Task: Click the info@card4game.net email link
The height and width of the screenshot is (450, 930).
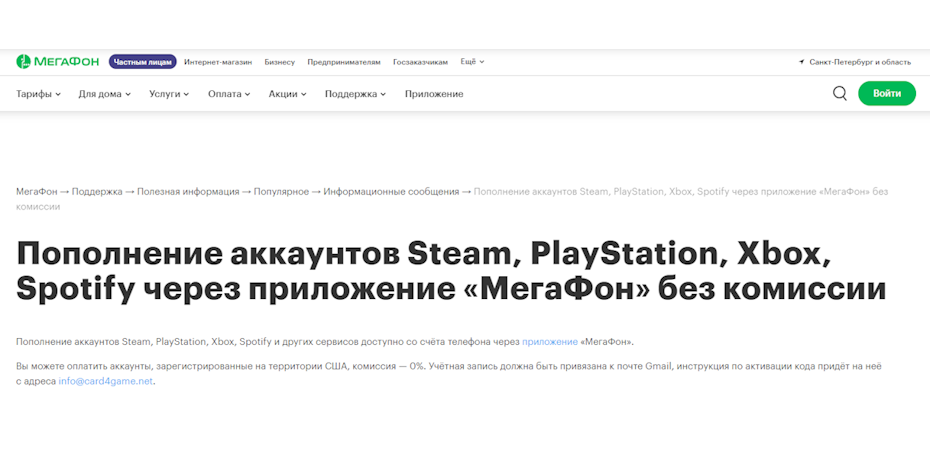Action: pos(106,381)
